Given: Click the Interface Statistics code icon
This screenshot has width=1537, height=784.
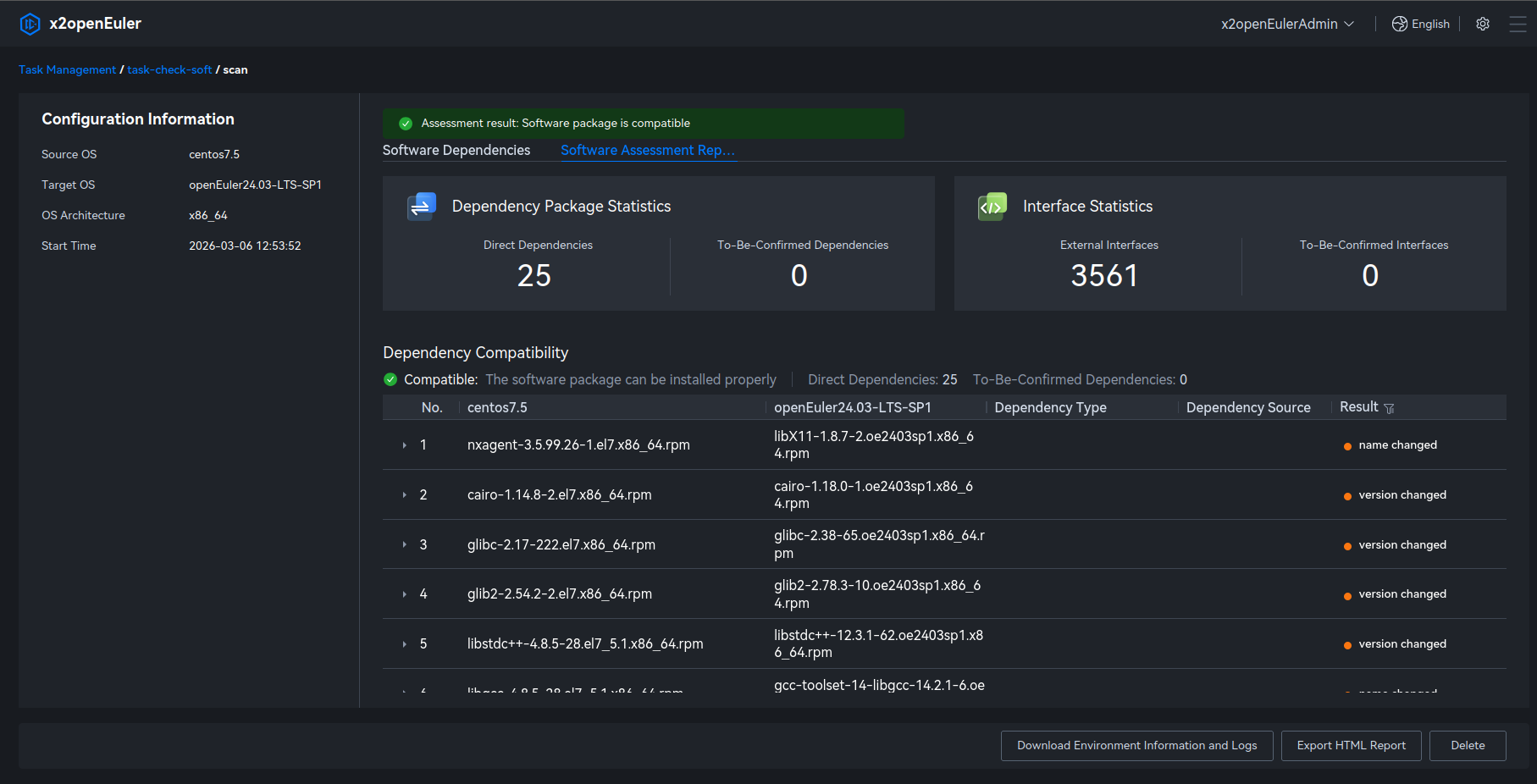Looking at the screenshot, I should tap(992, 207).
